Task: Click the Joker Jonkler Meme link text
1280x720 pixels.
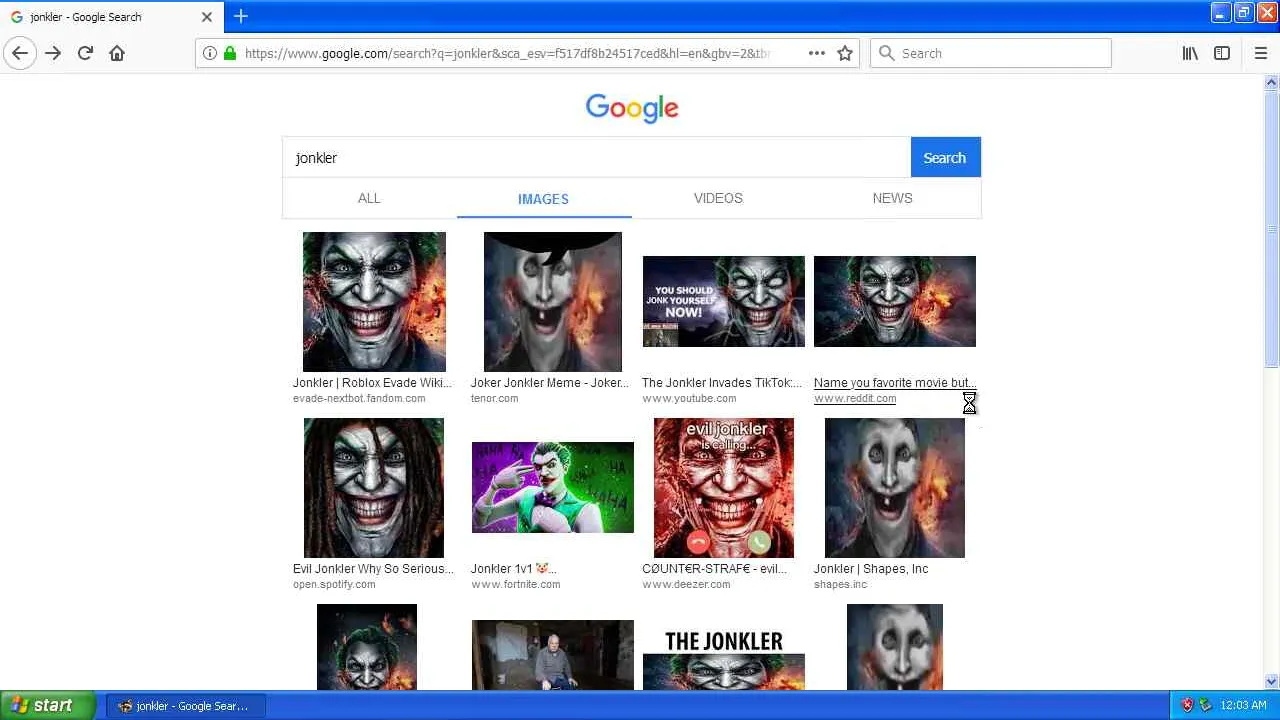Action: coord(550,383)
